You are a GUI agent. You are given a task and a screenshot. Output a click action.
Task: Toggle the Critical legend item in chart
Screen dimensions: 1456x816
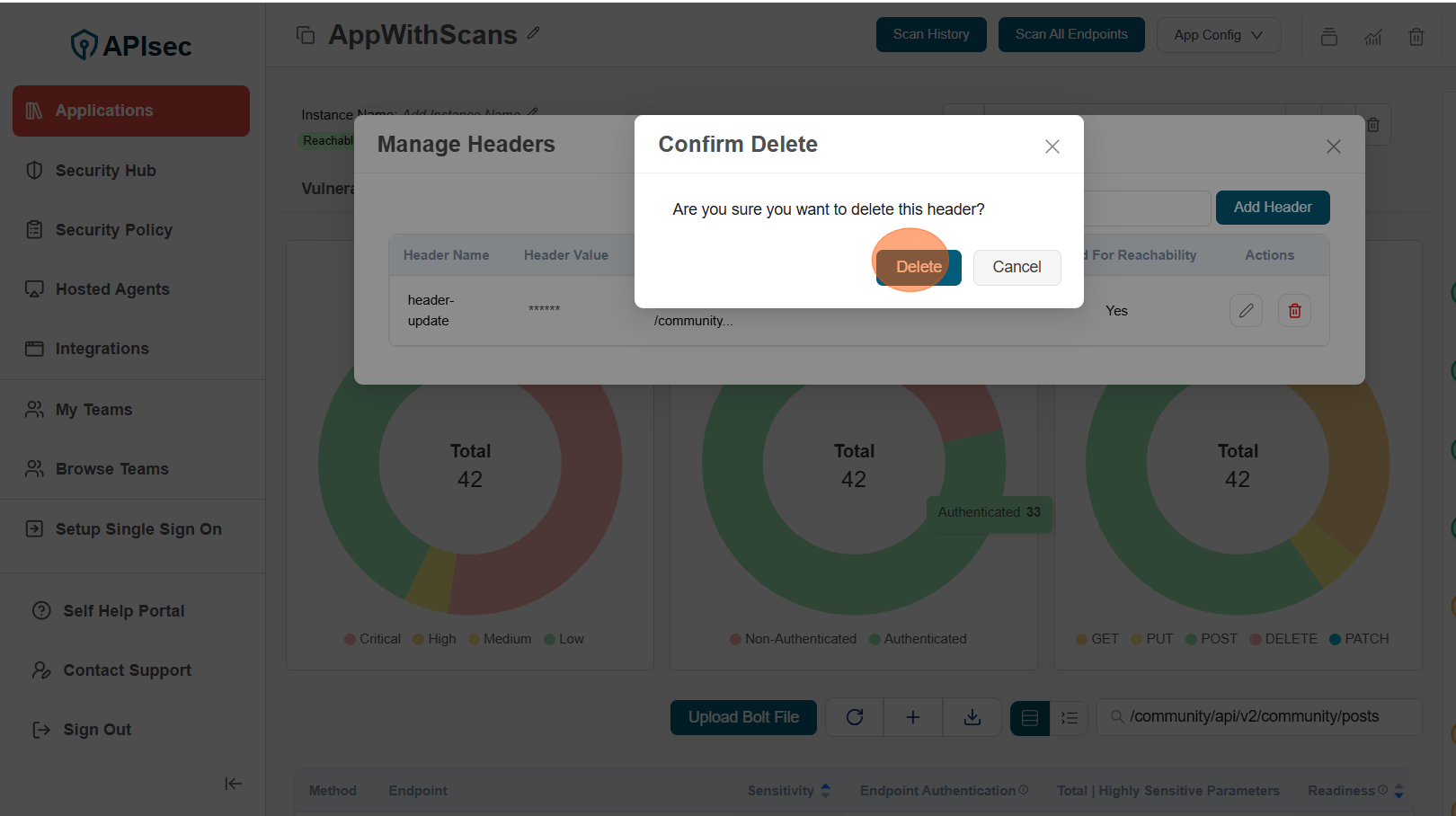(x=372, y=639)
